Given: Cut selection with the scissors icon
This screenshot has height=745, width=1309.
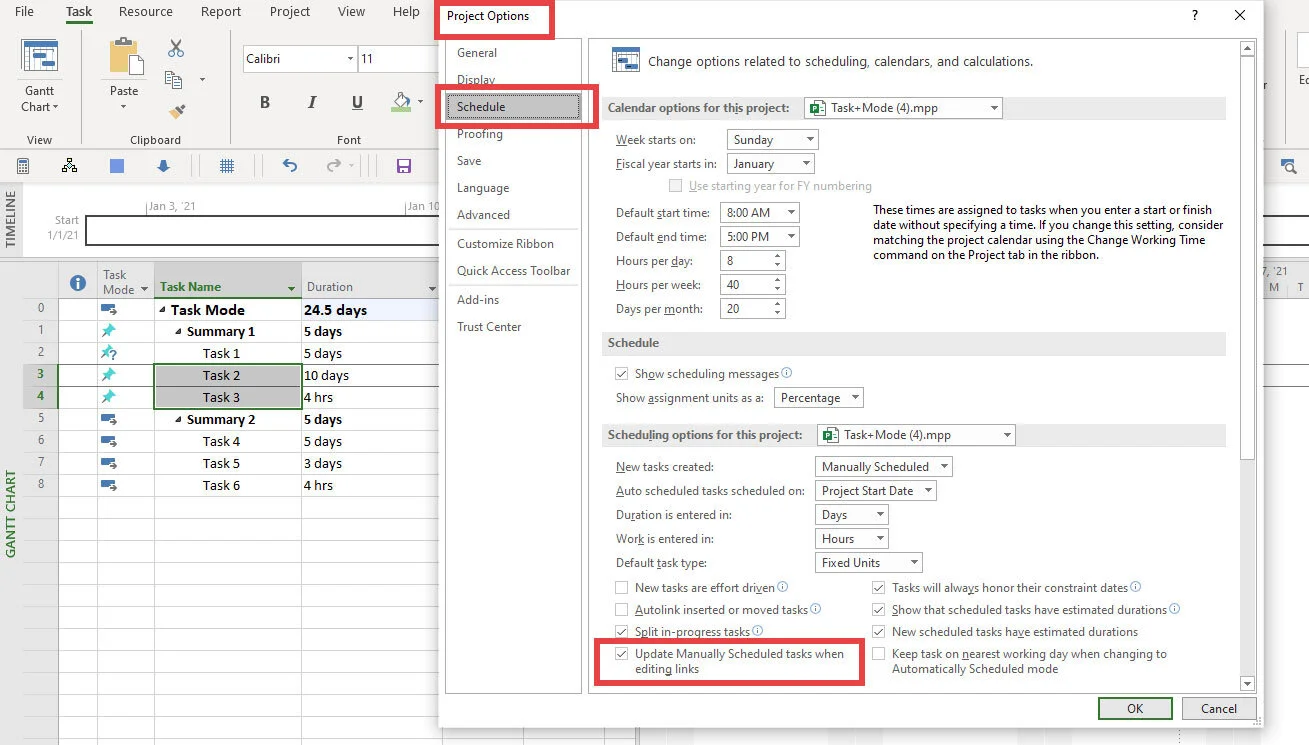Looking at the screenshot, I should click(x=176, y=48).
